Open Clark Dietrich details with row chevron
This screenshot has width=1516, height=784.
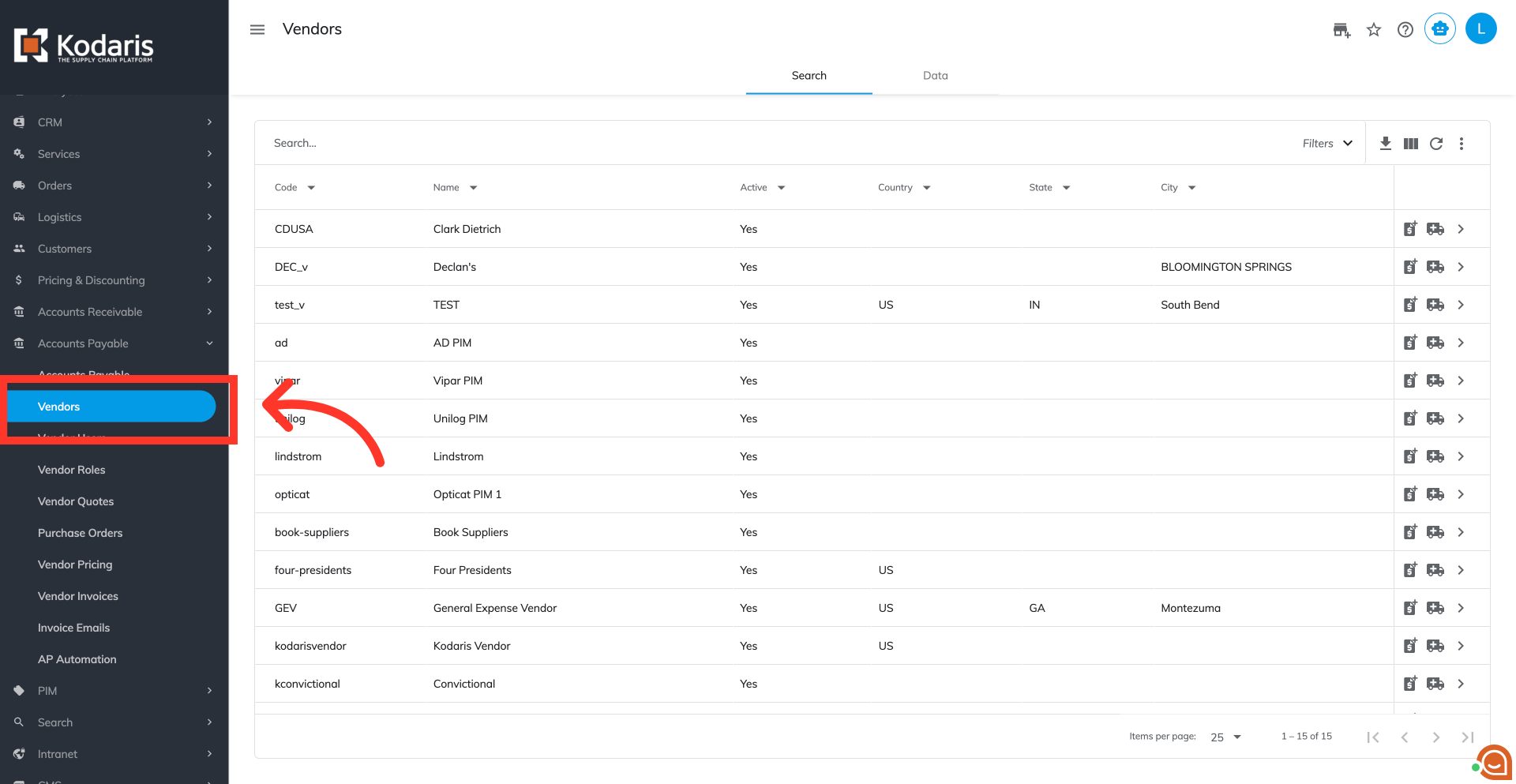(x=1461, y=229)
